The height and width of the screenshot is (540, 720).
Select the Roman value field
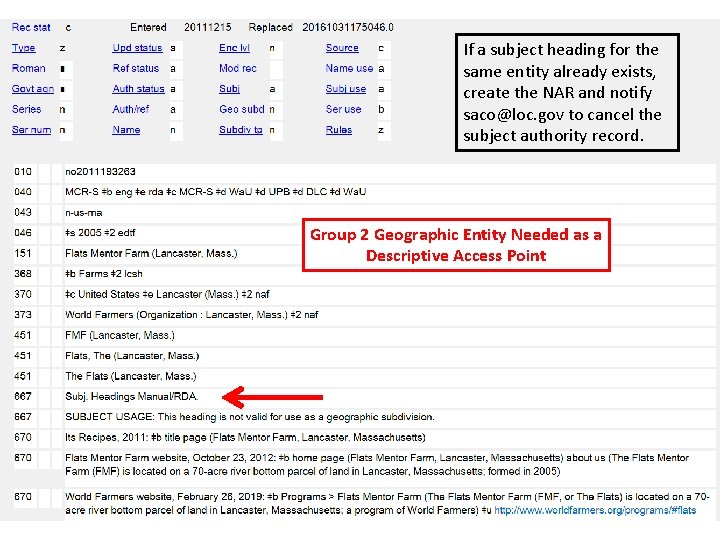(x=66, y=69)
